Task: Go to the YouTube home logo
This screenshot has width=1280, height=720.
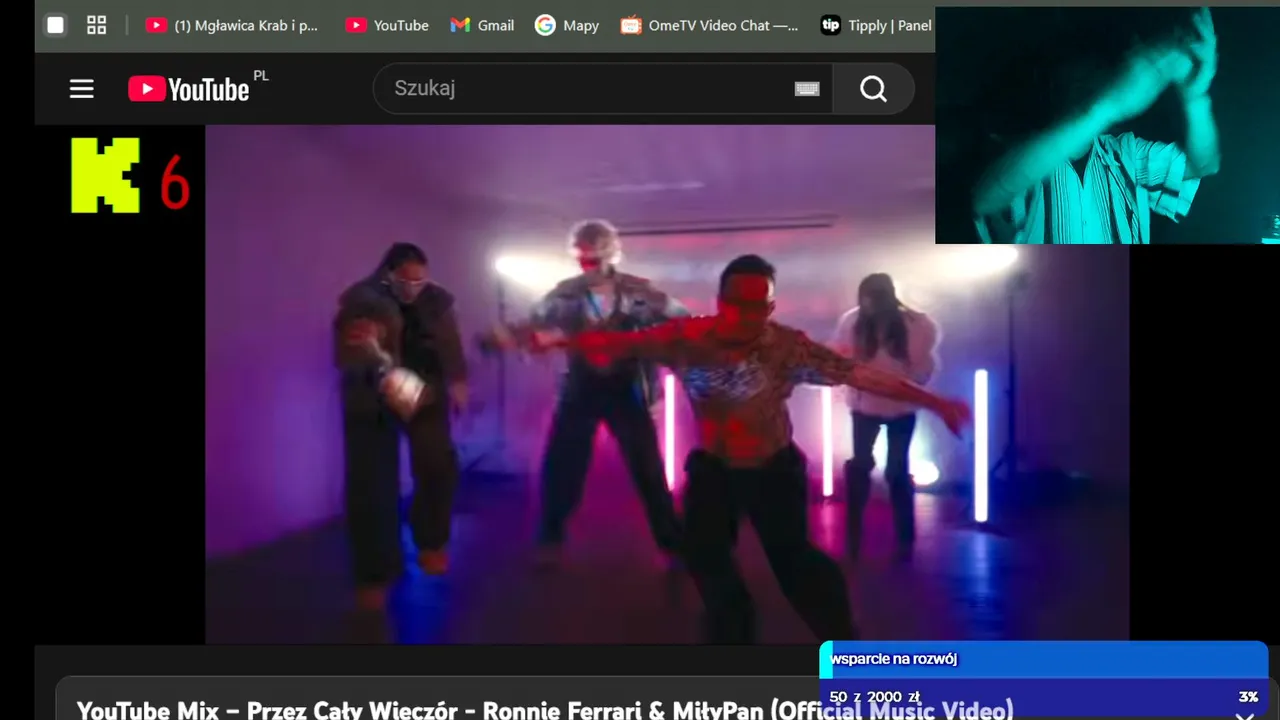Action: point(188,89)
